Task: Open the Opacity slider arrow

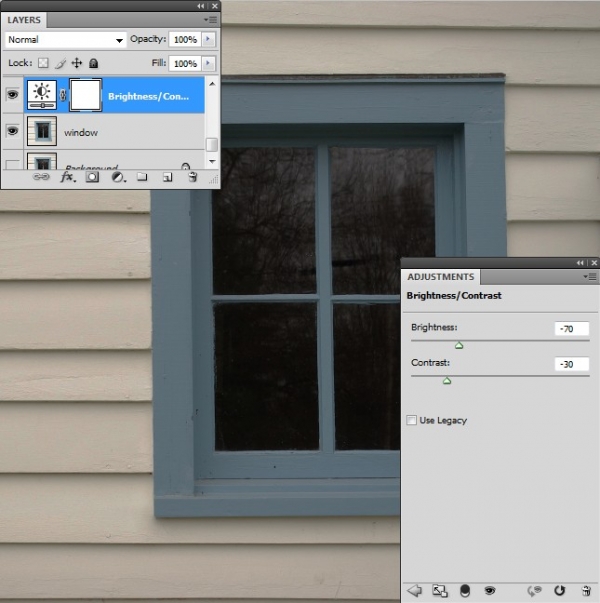Action: [208, 39]
